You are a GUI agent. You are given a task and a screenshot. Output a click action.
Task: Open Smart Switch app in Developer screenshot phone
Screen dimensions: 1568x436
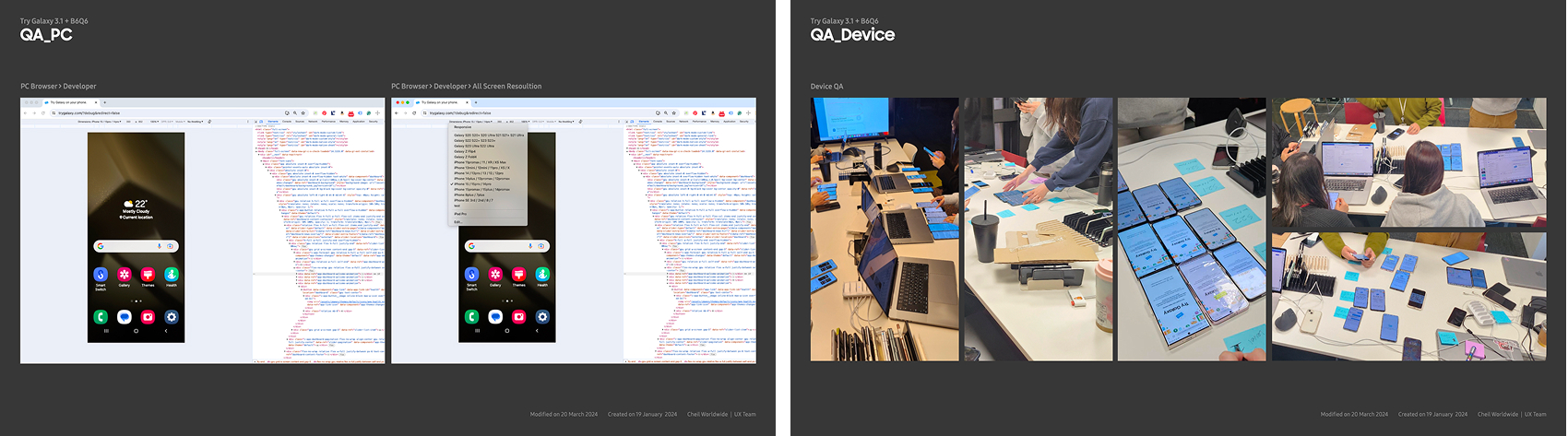pyautogui.click(x=101, y=275)
